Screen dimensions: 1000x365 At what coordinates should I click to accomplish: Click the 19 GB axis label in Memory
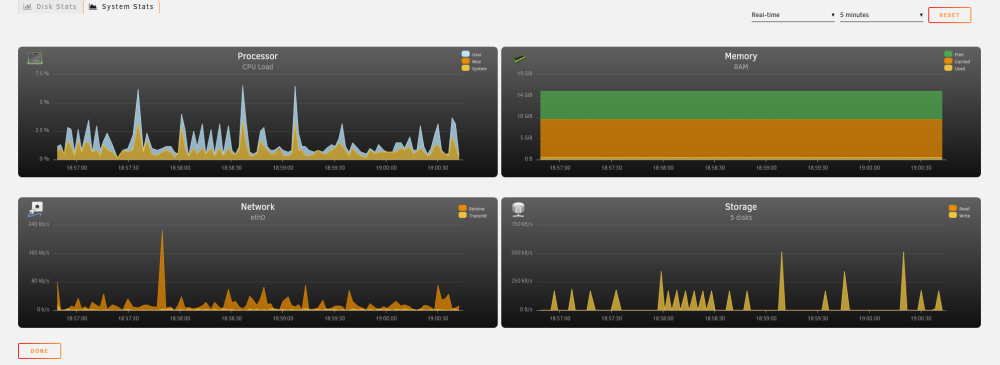524,74
